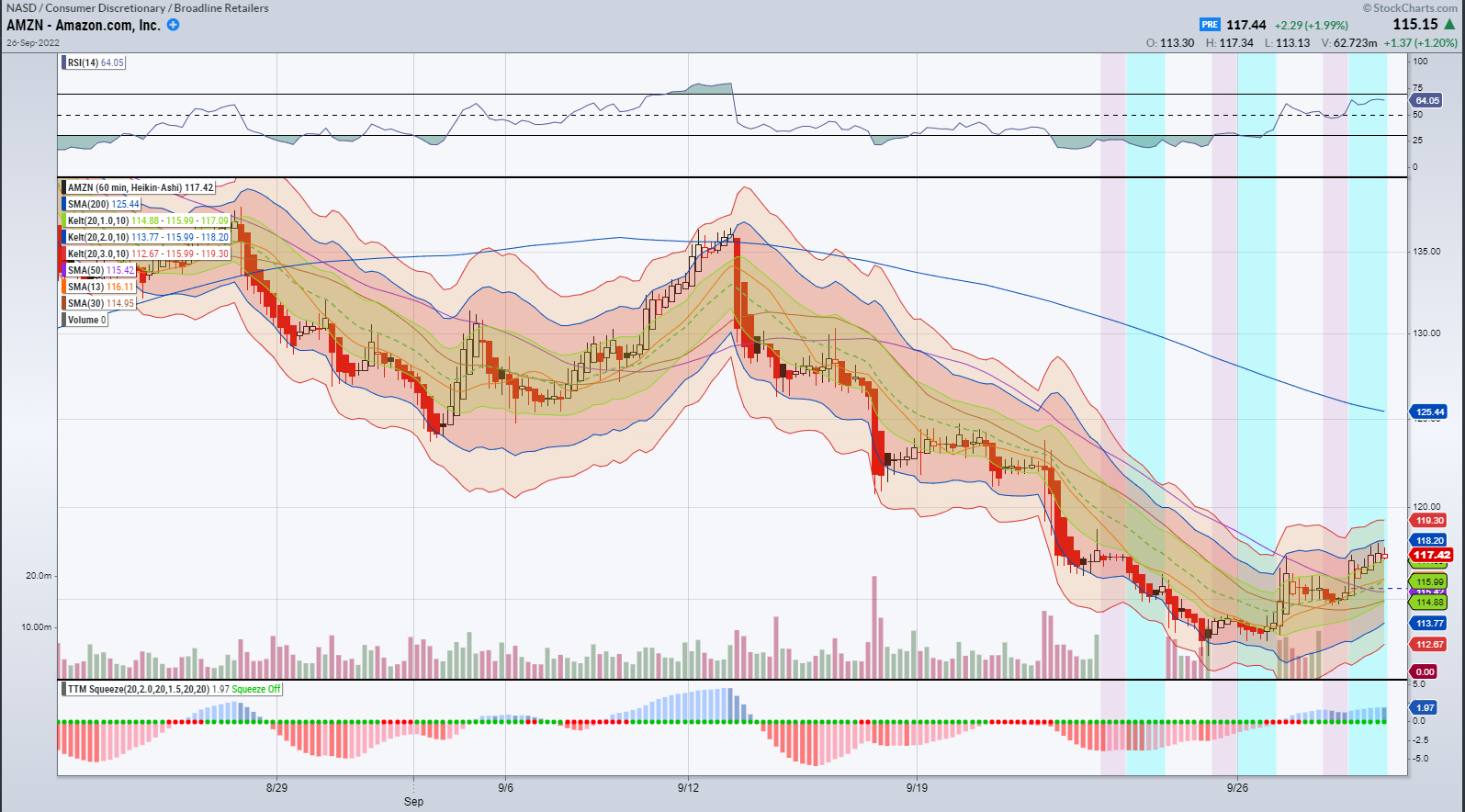Click the green 114.88 axis price tag

tap(1429, 603)
